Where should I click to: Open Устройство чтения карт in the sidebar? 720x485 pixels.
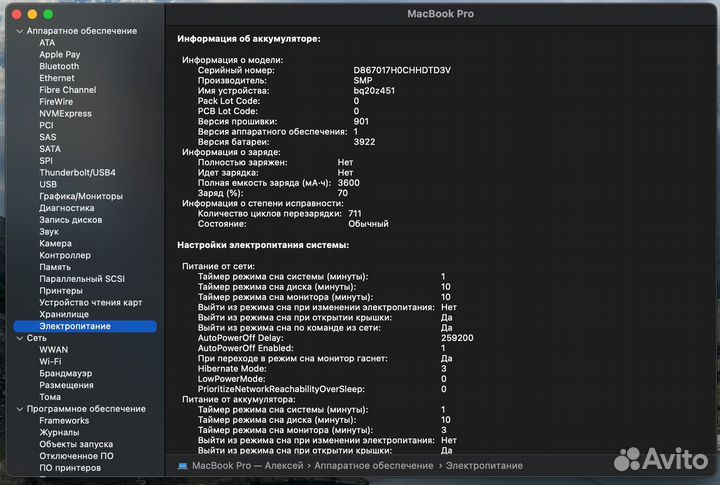90,303
